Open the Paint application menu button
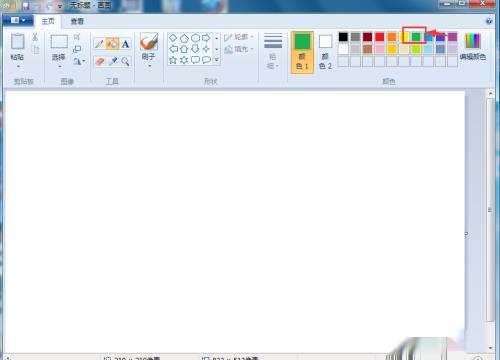Screen dimensions: 500x360 point(18,21)
